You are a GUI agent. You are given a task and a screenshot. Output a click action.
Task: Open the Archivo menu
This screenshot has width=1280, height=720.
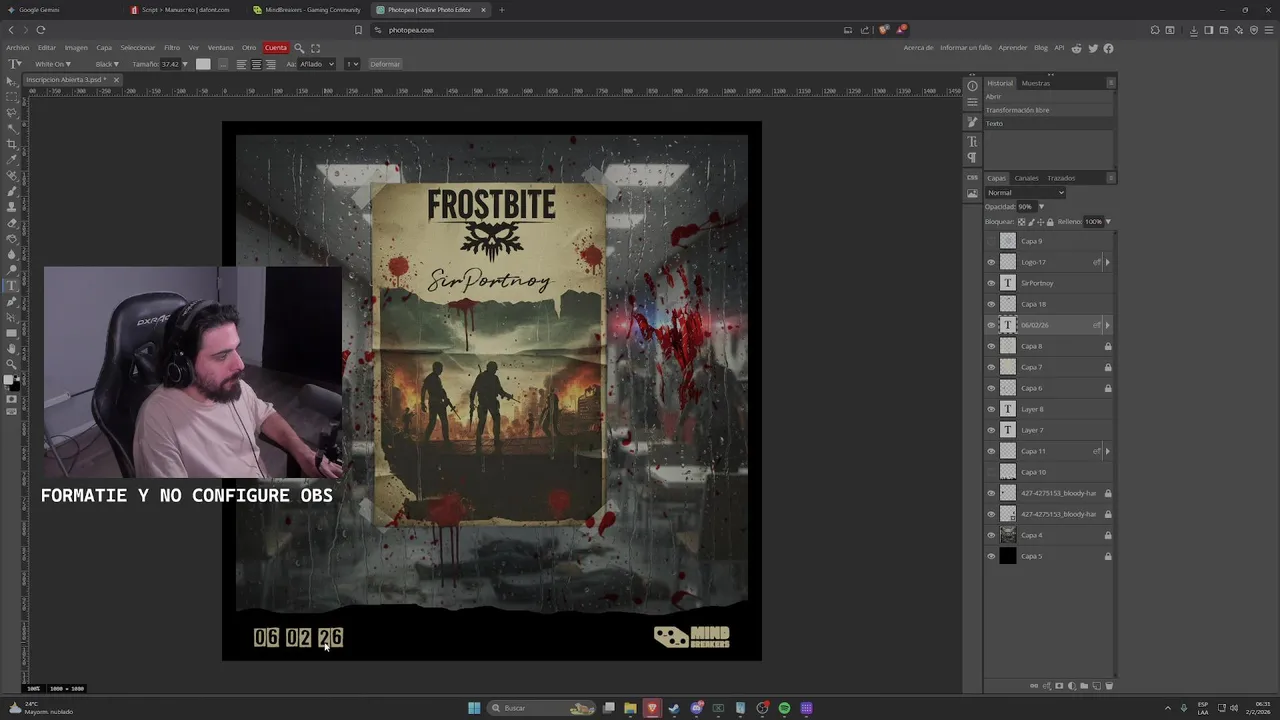coord(17,48)
